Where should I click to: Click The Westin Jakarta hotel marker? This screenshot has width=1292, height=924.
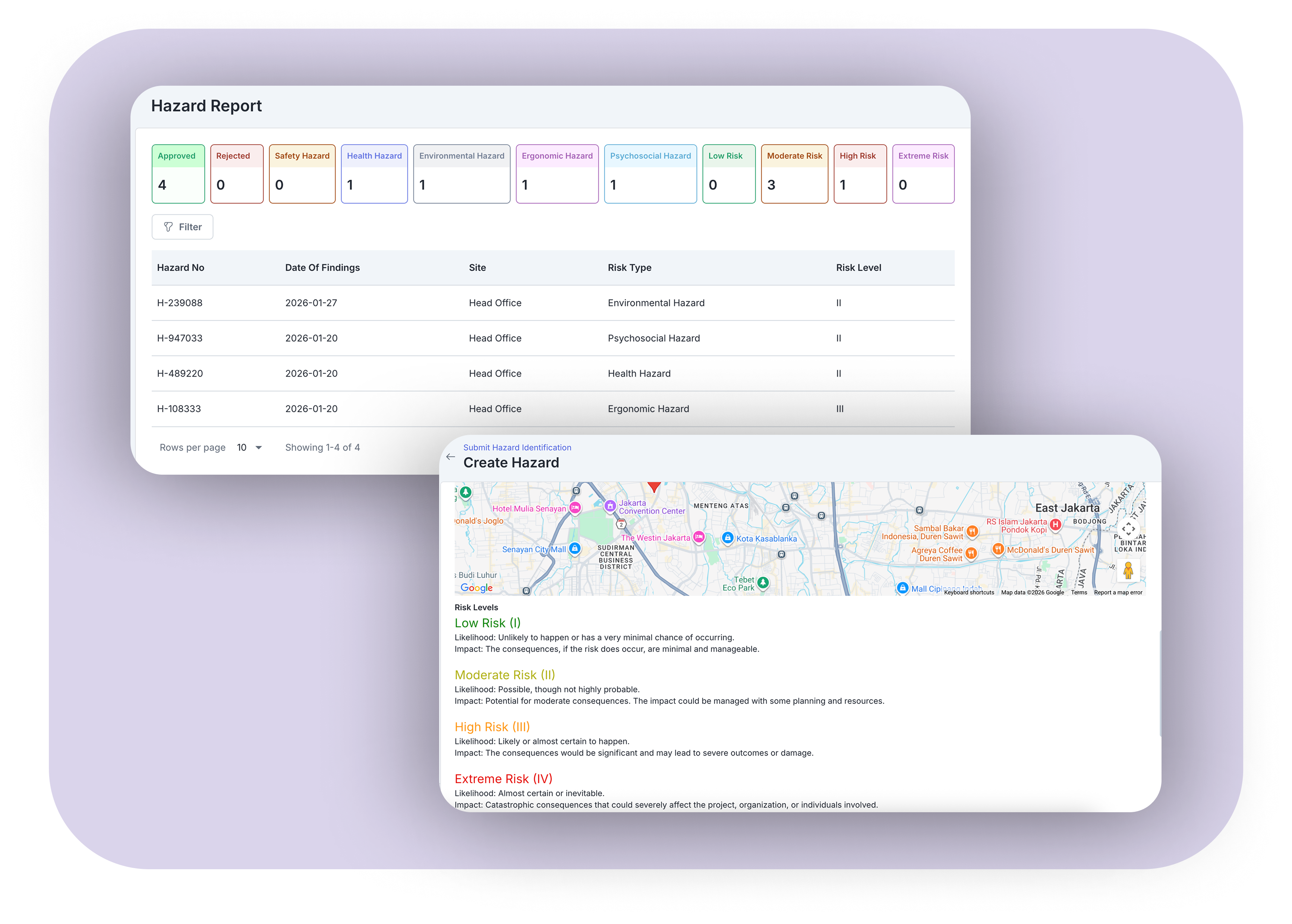[699, 537]
